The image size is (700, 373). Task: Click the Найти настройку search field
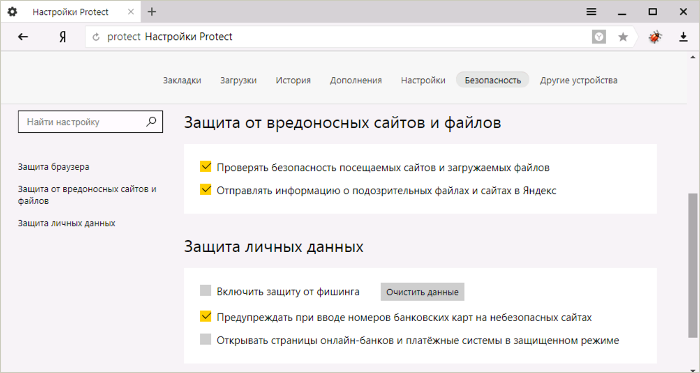(90, 122)
